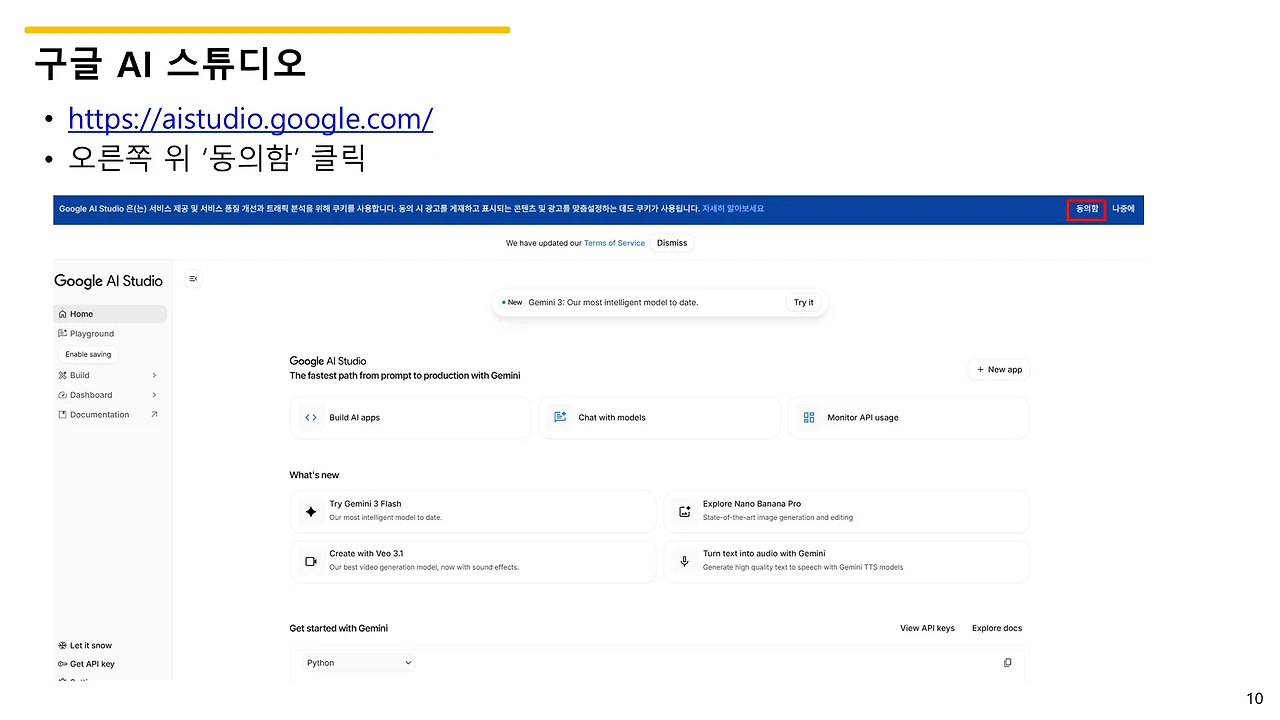Image resolution: width=1280 pixels, height=720 pixels.
Task: Open the Playground sidebar item
Action: tap(110, 334)
